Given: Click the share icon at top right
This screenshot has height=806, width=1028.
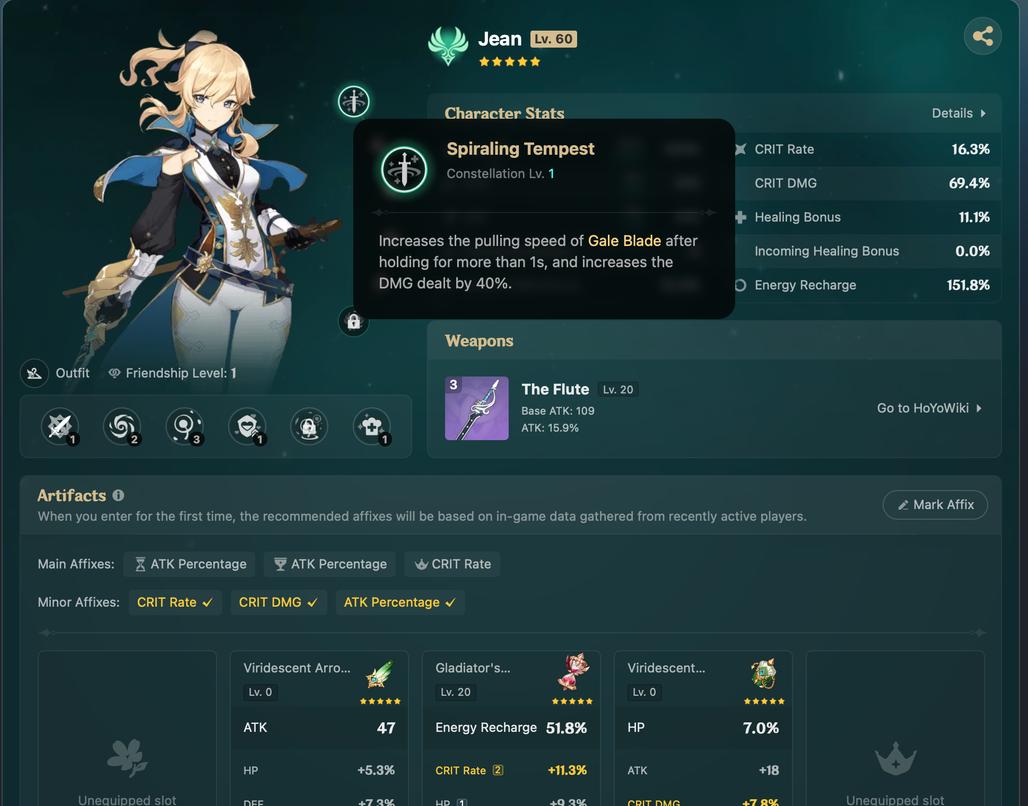Looking at the screenshot, I should [x=982, y=35].
